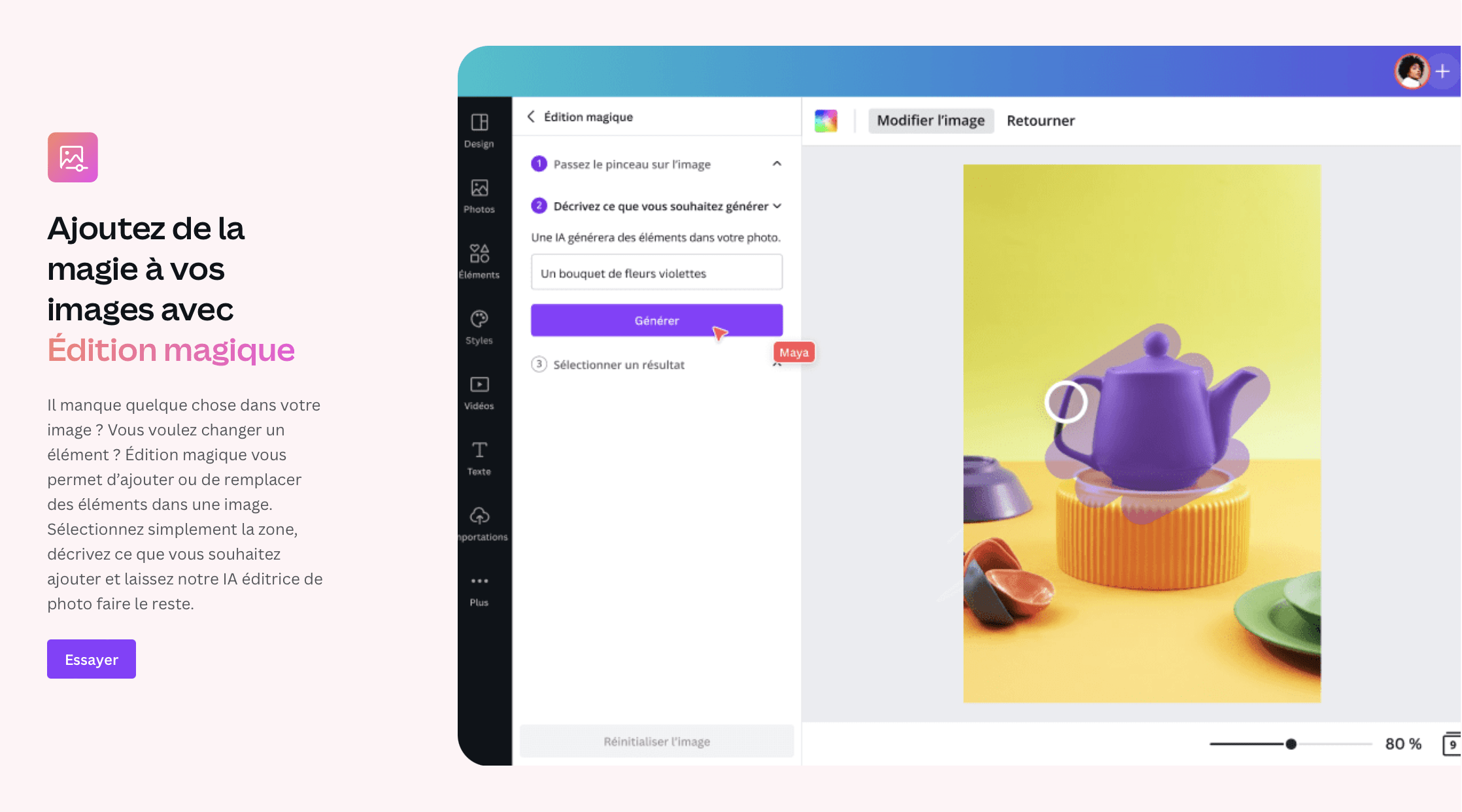Open the Importations upload panel
The height and width of the screenshot is (812, 1462).
482,524
